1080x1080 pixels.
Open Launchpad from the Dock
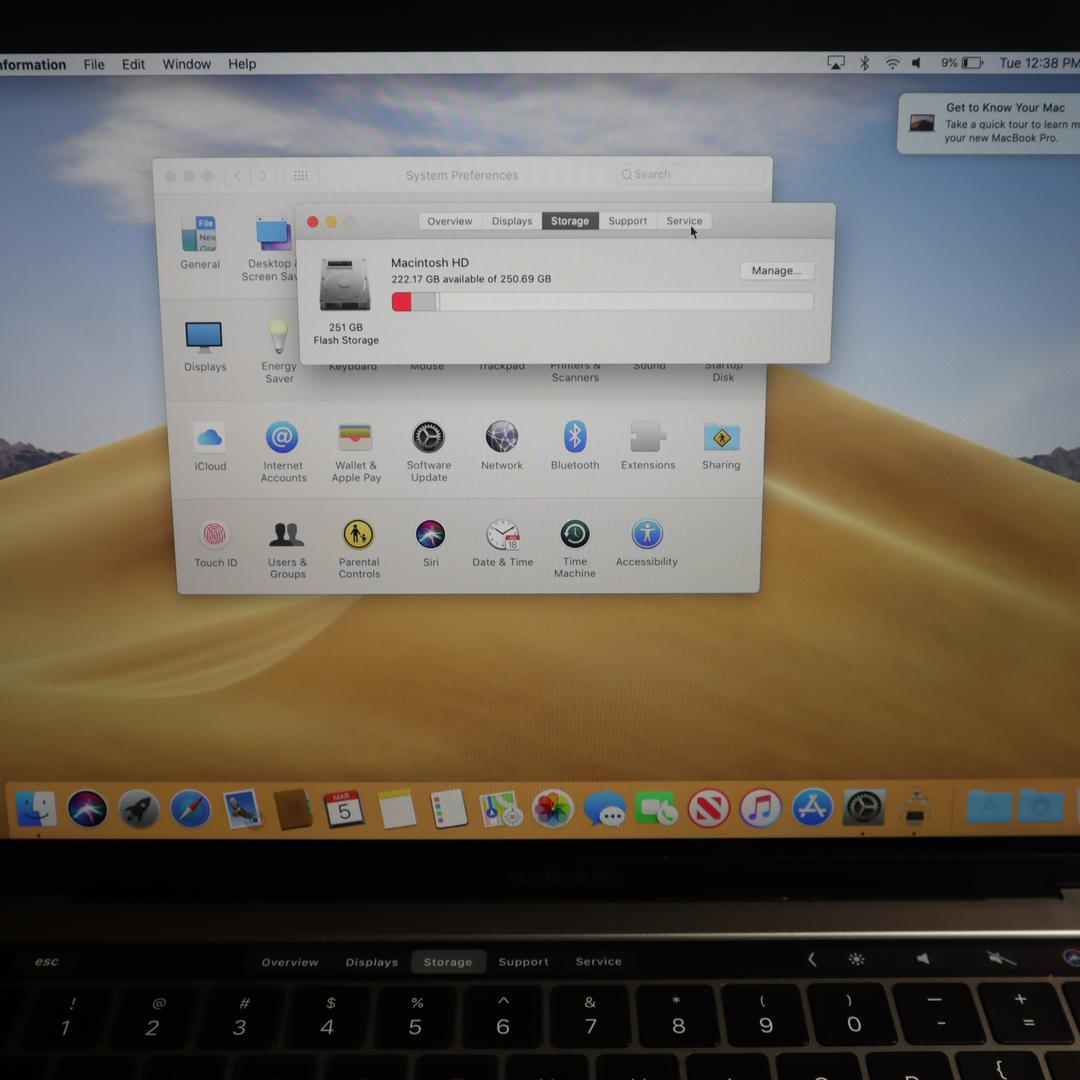pos(139,809)
